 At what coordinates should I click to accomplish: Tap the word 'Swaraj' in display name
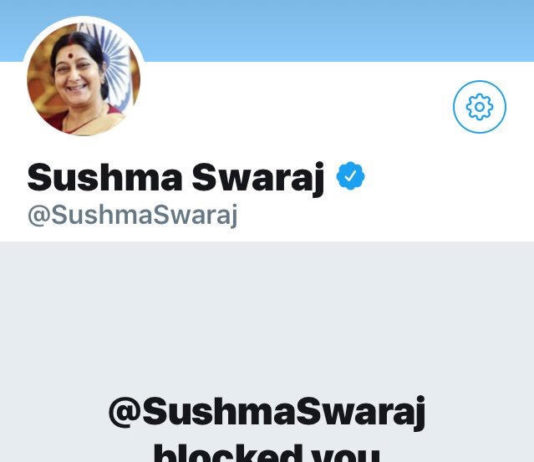[x=258, y=177]
